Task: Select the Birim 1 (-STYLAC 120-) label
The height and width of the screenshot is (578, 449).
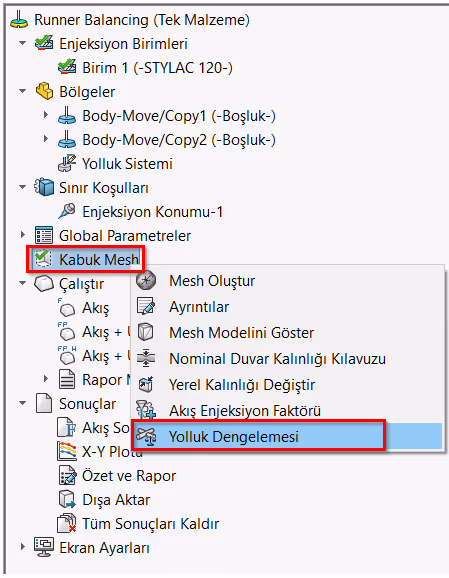Action: point(157,68)
